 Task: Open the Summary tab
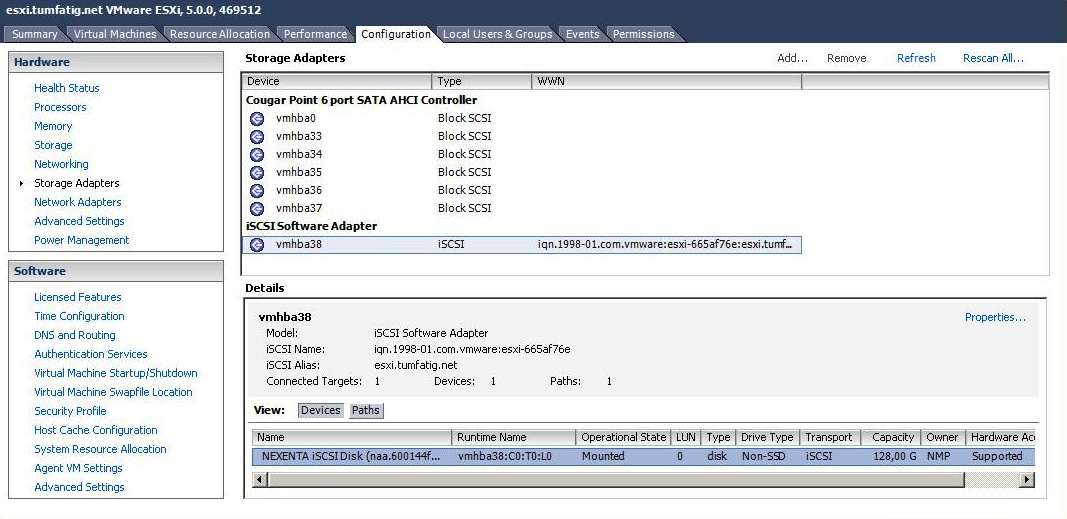pos(34,34)
